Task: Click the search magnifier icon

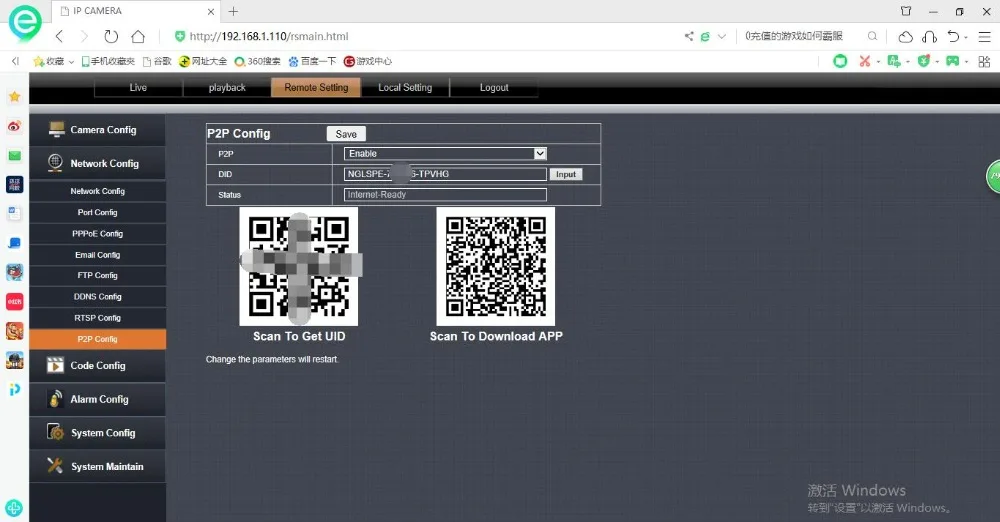Action: 872,36
